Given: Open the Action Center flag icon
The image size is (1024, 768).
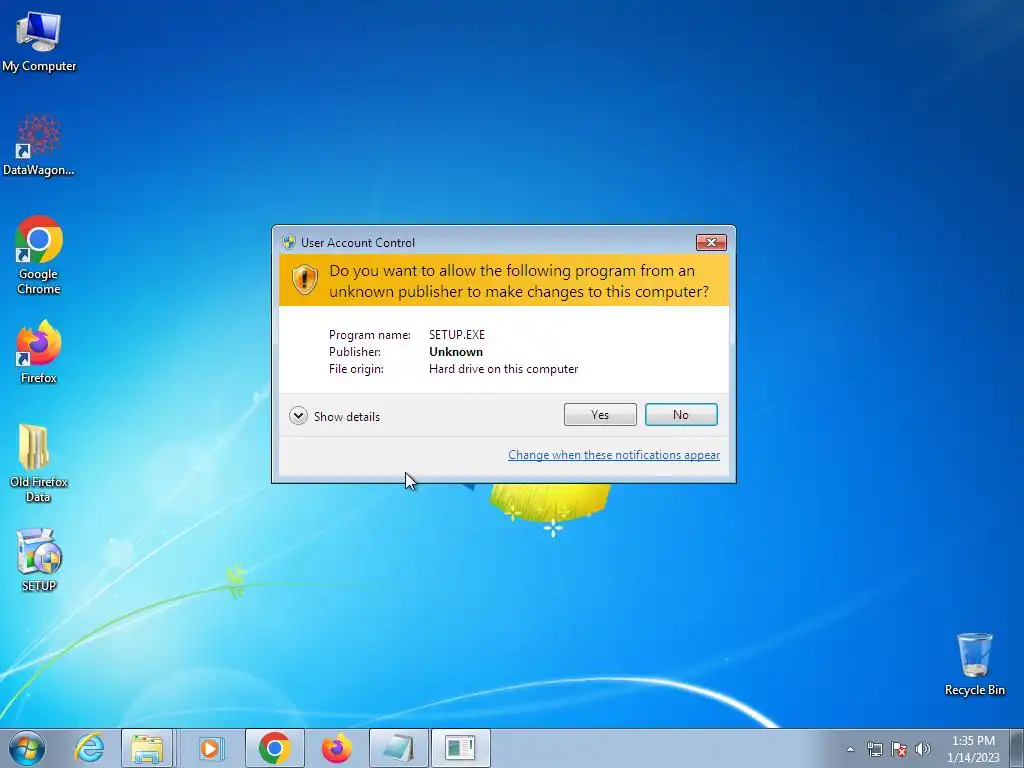Looking at the screenshot, I should point(899,749).
